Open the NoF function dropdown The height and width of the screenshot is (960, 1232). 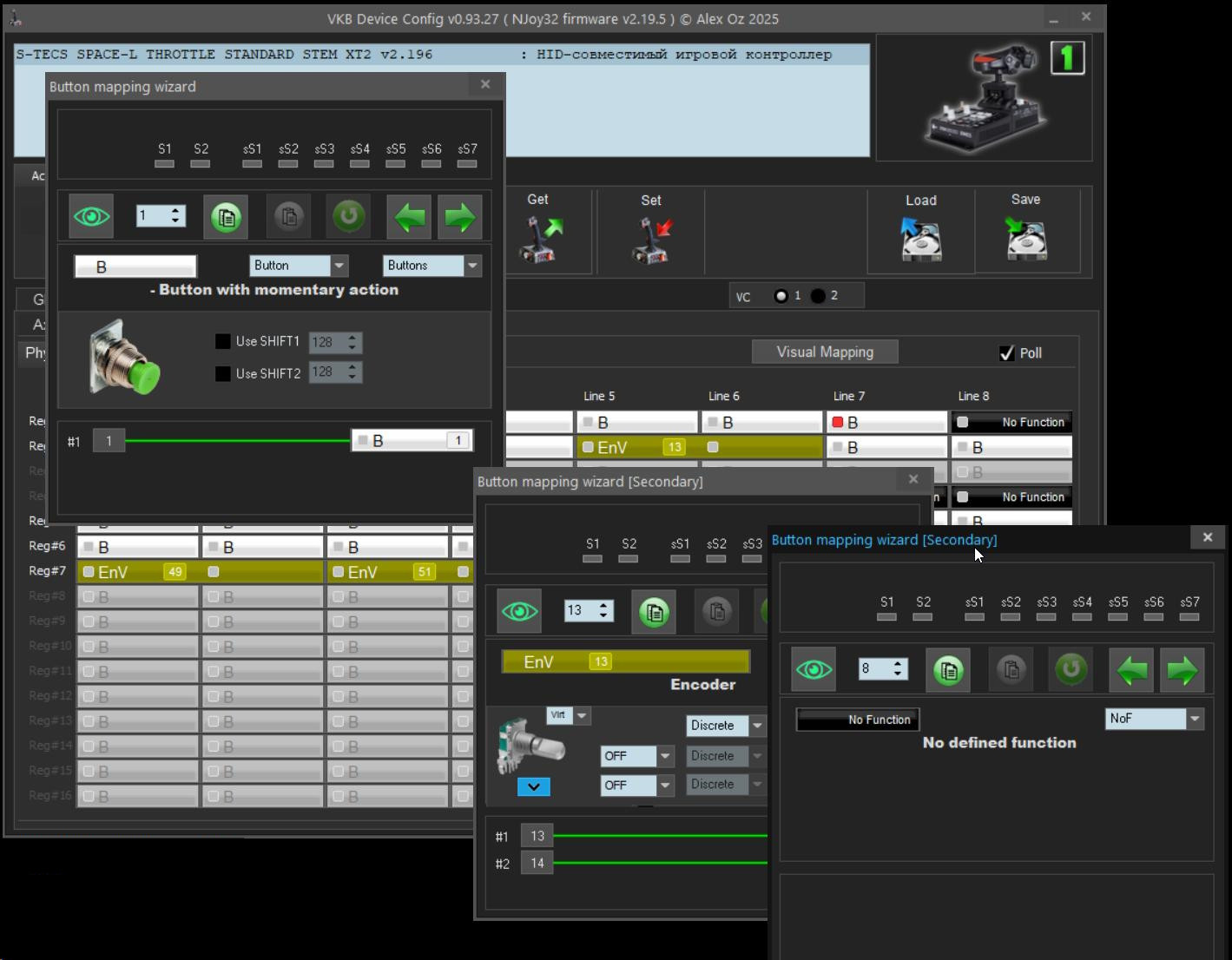tap(1195, 719)
